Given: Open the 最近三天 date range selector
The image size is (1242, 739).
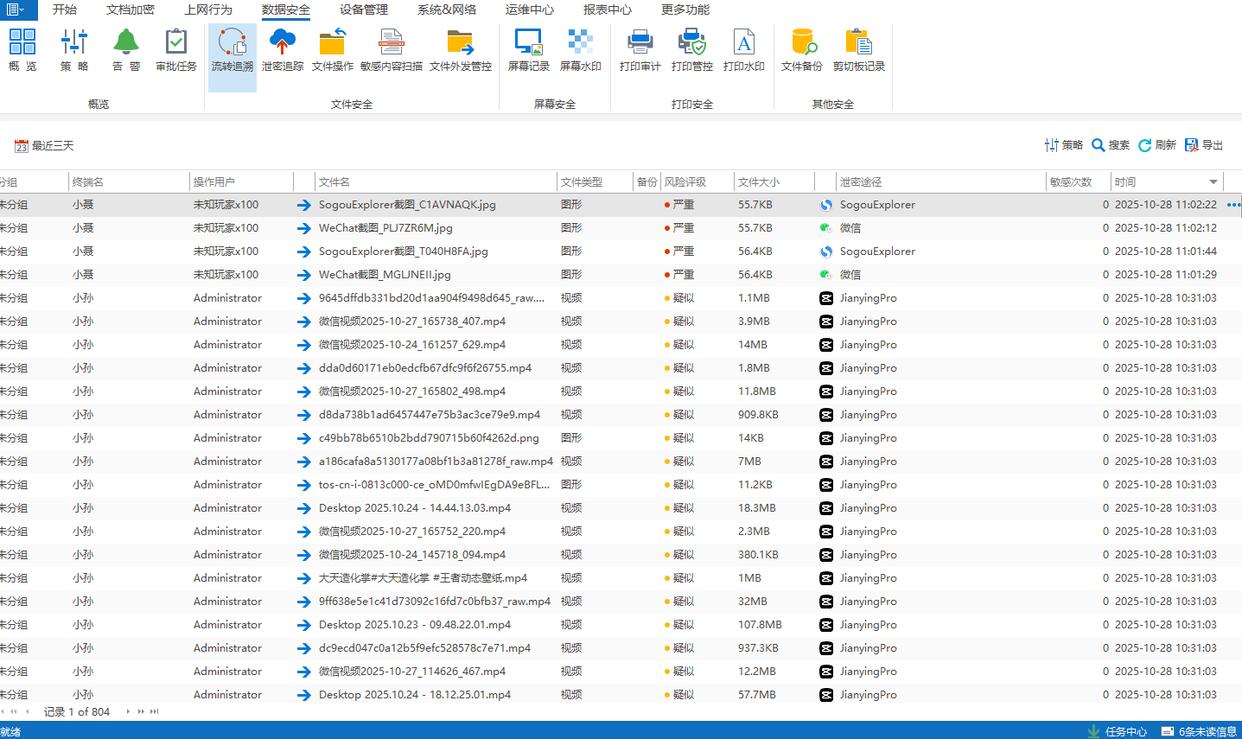Looking at the screenshot, I should pyautogui.click(x=44, y=146).
